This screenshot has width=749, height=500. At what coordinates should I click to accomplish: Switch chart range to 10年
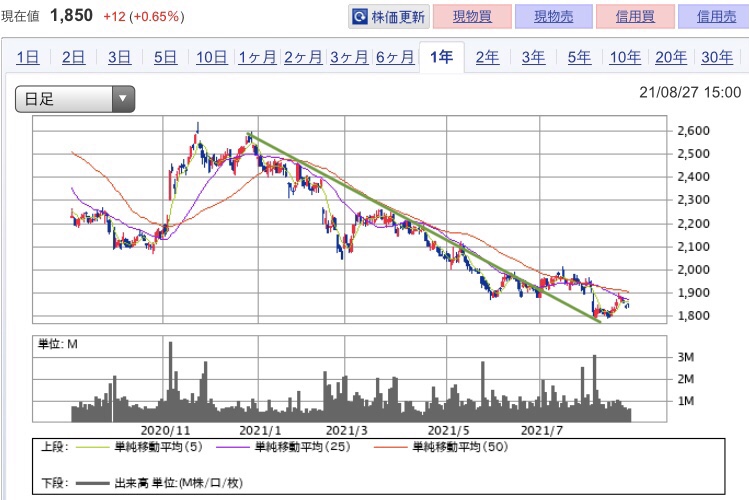click(625, 57)
